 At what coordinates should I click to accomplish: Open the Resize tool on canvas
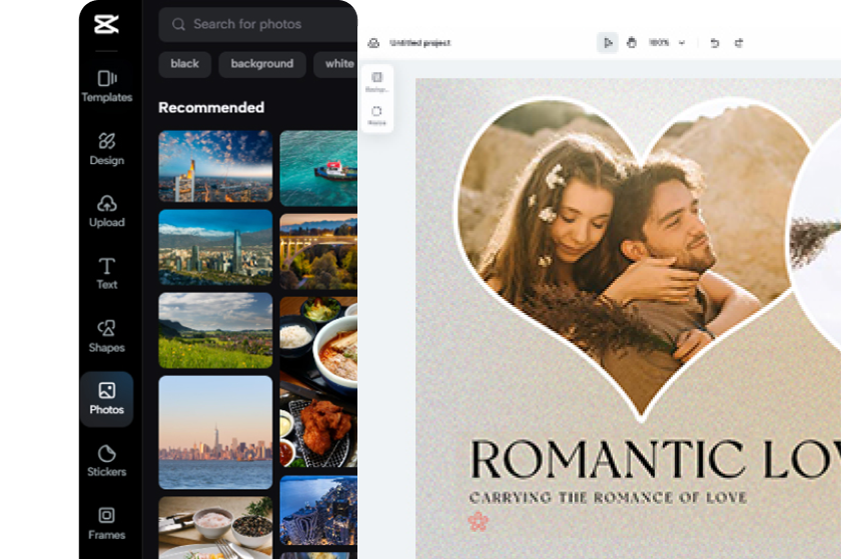[x=377, y=115]
